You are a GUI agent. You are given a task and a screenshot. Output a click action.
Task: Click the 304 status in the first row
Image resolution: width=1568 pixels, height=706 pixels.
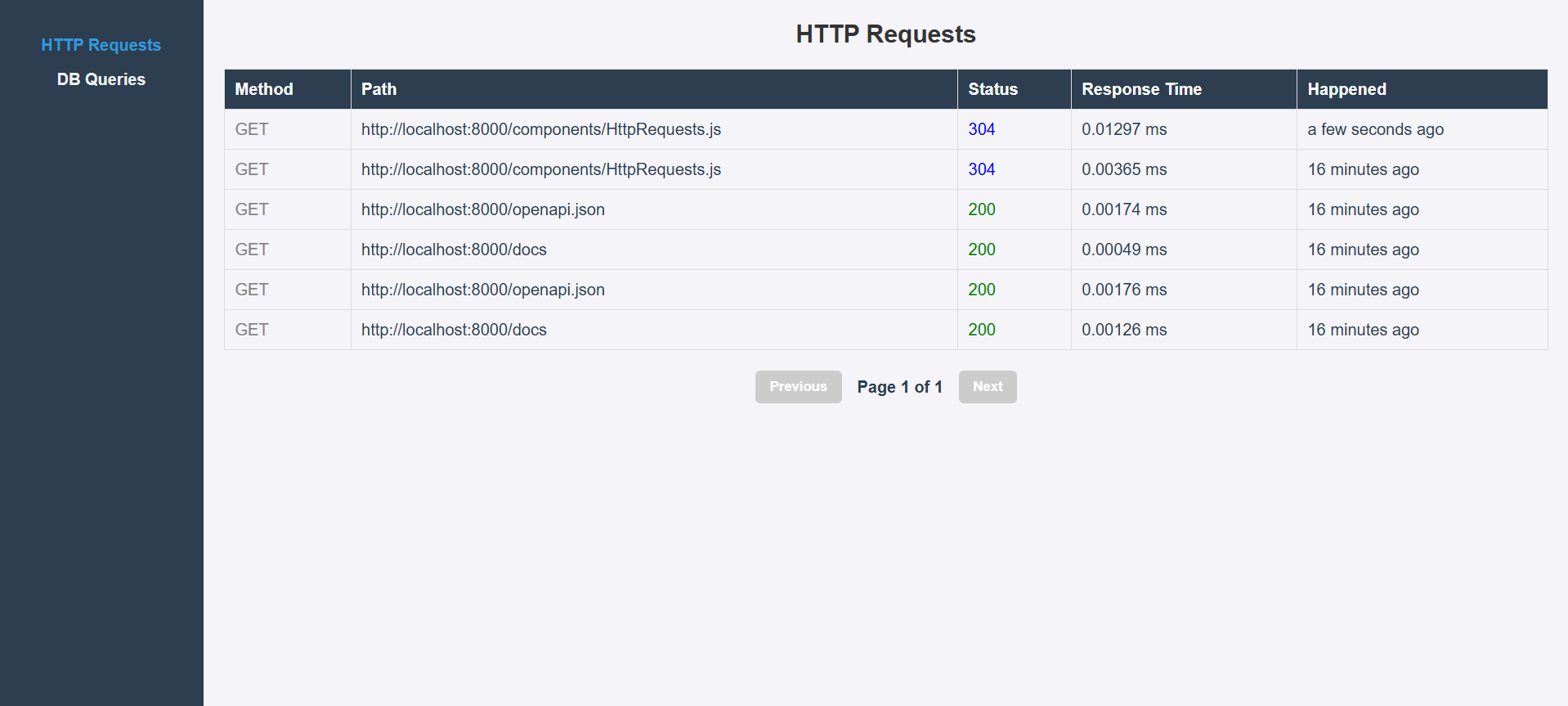pos(981,129)
